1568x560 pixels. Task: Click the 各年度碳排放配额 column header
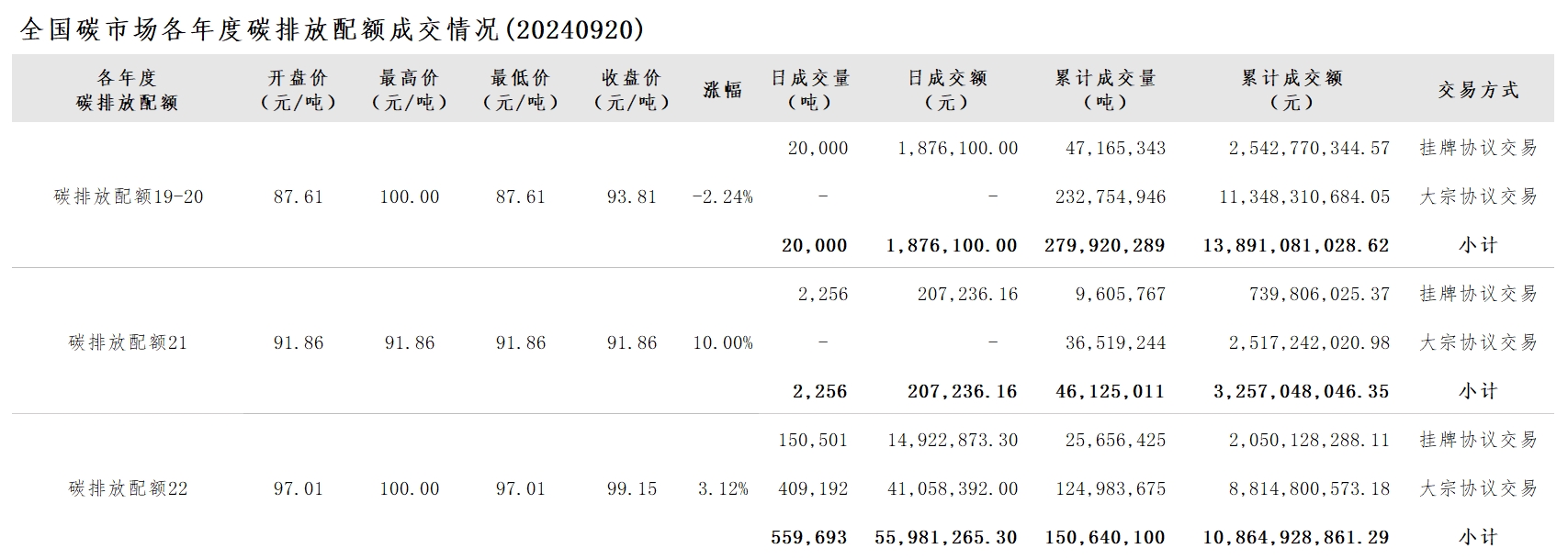click(128, 90)
